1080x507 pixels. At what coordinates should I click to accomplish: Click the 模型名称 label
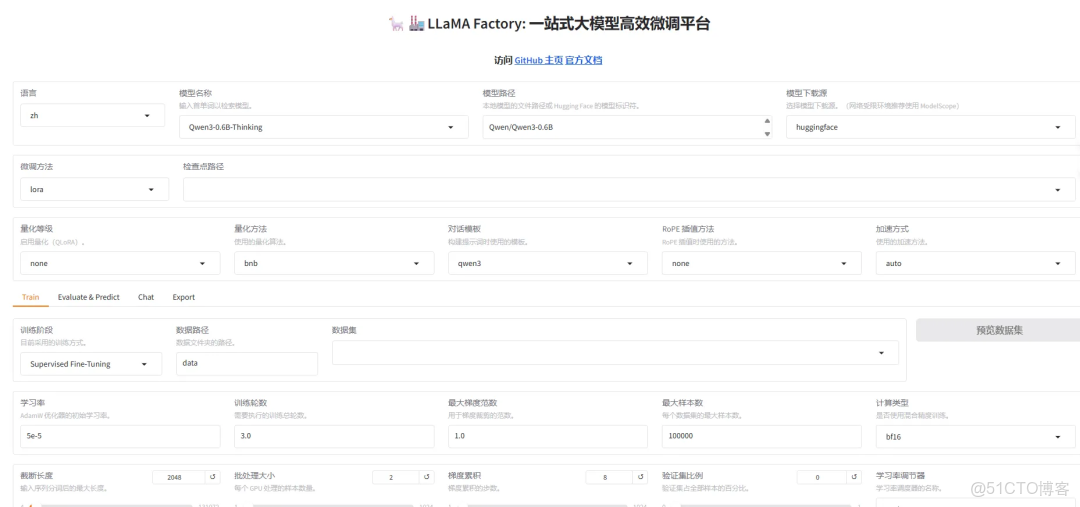click(x=195, y=93)
